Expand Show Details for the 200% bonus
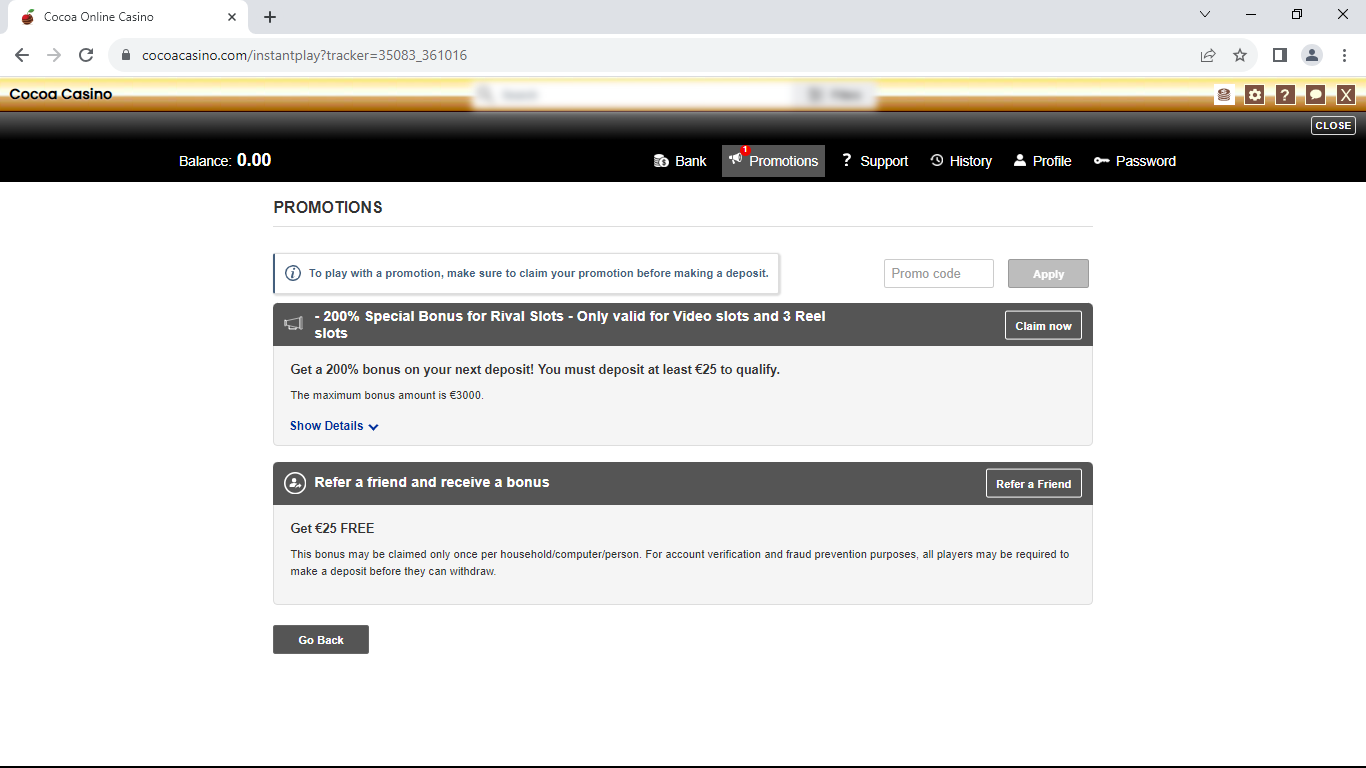This screenshot has width=1366, height=768. pyautogui.click(x=333, y=425)
